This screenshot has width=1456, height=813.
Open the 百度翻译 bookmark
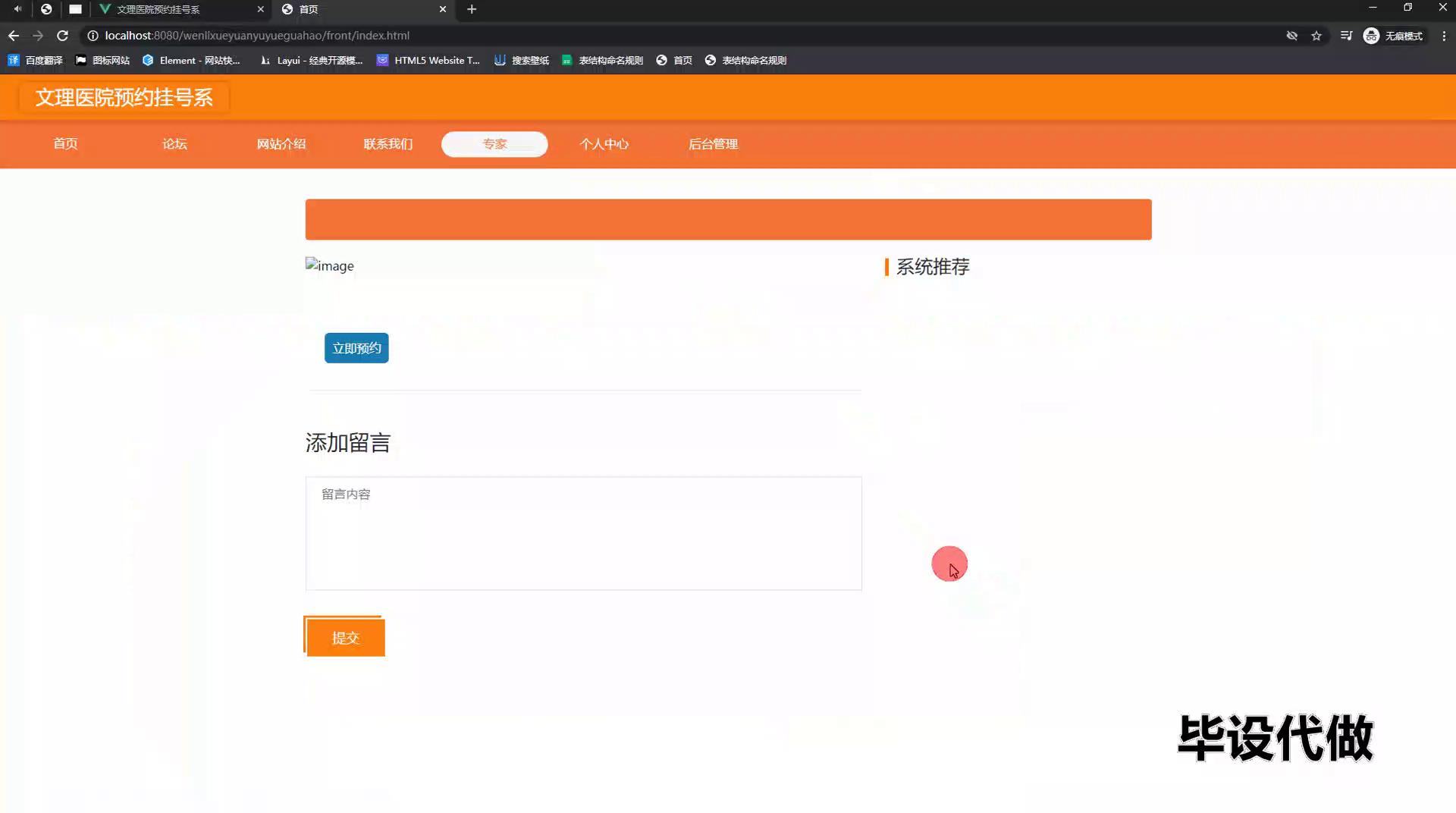[x=36, y=61]
